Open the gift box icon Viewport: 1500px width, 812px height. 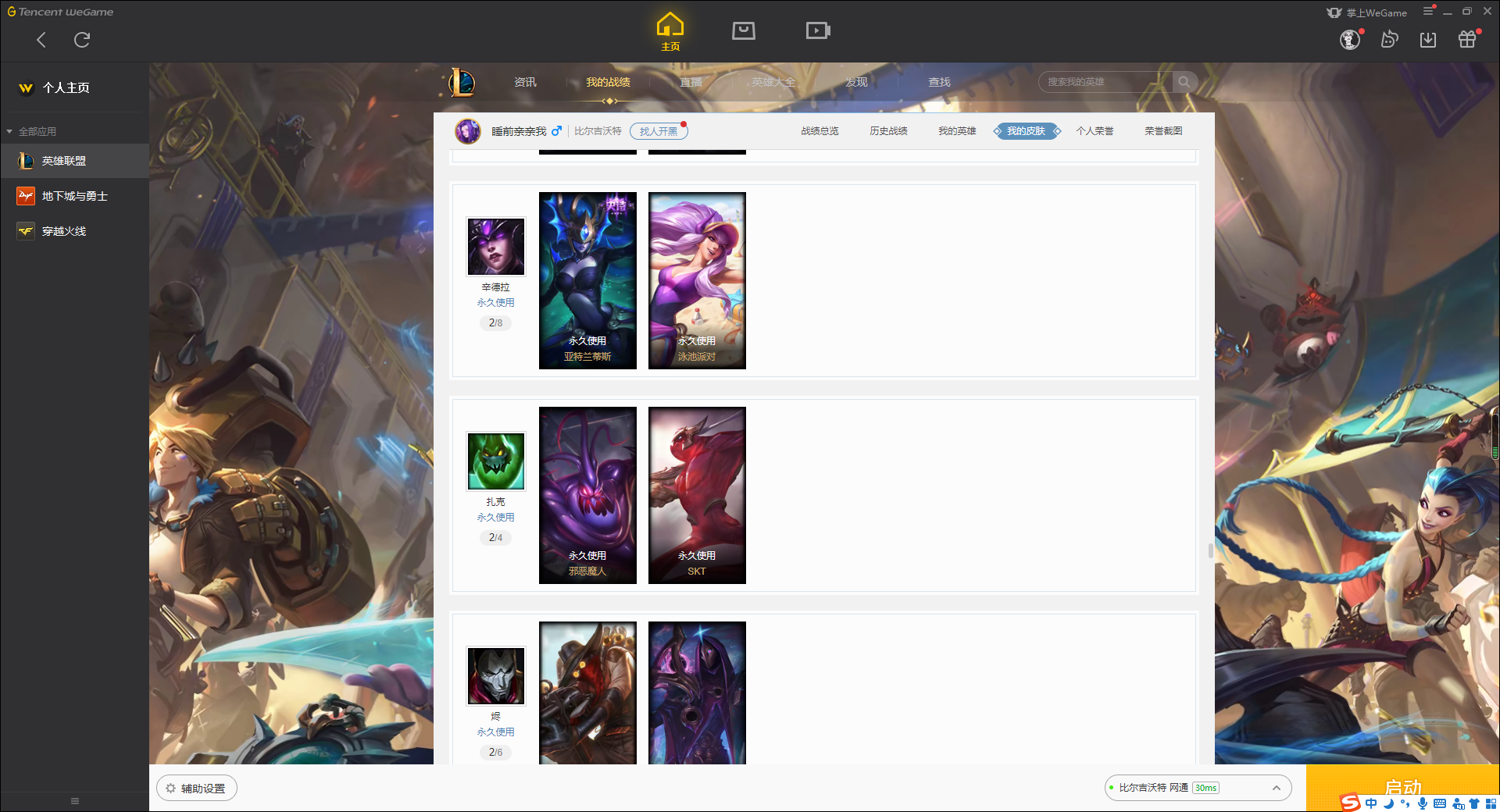click(x=1467, y=39)
